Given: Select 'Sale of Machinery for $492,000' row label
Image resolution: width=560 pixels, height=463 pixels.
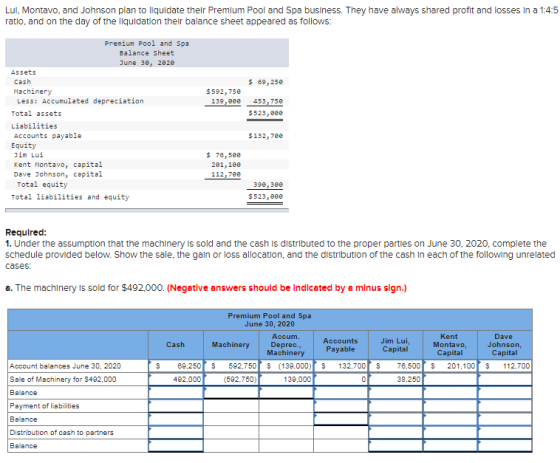Looking at the screenshot, I should point(63,379).
